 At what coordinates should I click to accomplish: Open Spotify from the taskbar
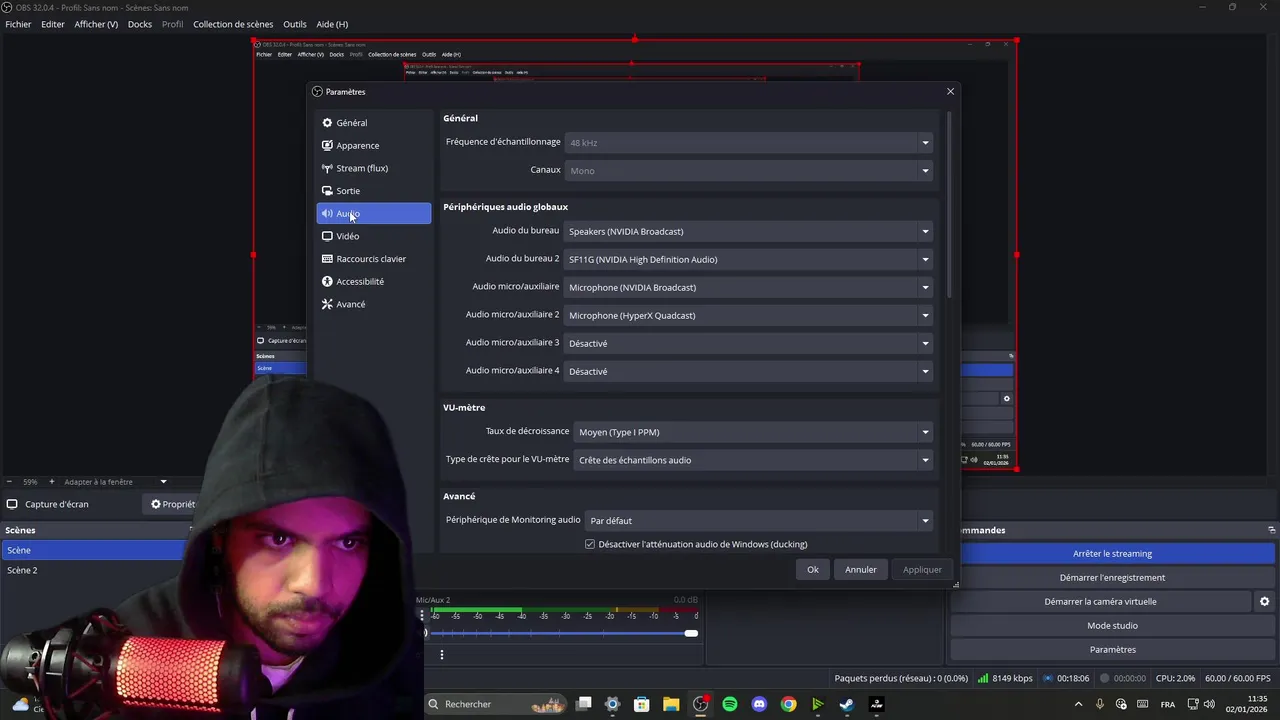[730, 704]
